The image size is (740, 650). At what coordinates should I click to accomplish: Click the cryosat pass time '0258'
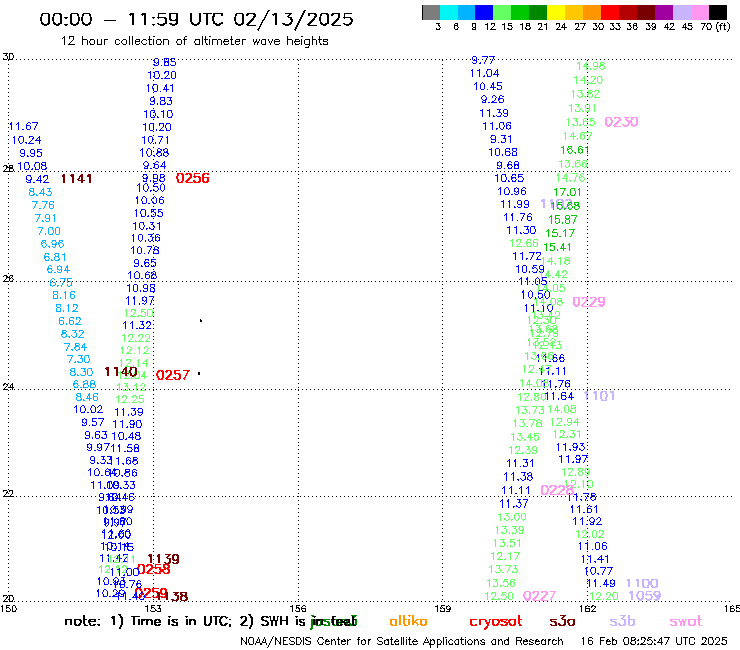[x=153, y=569]
